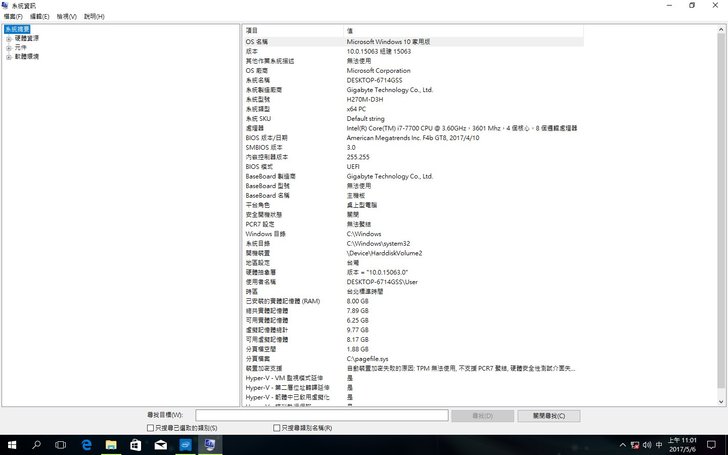728x455 pixels.
Task: Click the vertical scrollbar thumb in the details pane
Action: 721,210
